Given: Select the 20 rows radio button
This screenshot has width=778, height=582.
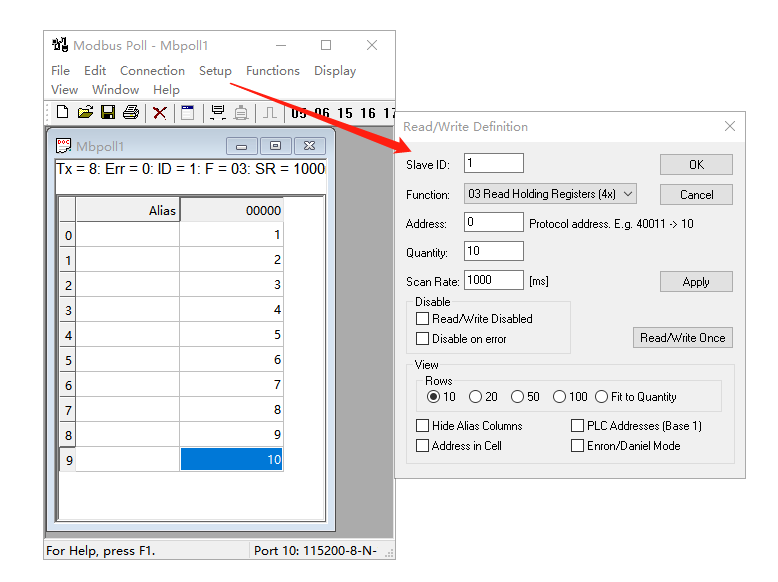Looking at the screenshot, I should pyautogui.click(x=476, y=397).
